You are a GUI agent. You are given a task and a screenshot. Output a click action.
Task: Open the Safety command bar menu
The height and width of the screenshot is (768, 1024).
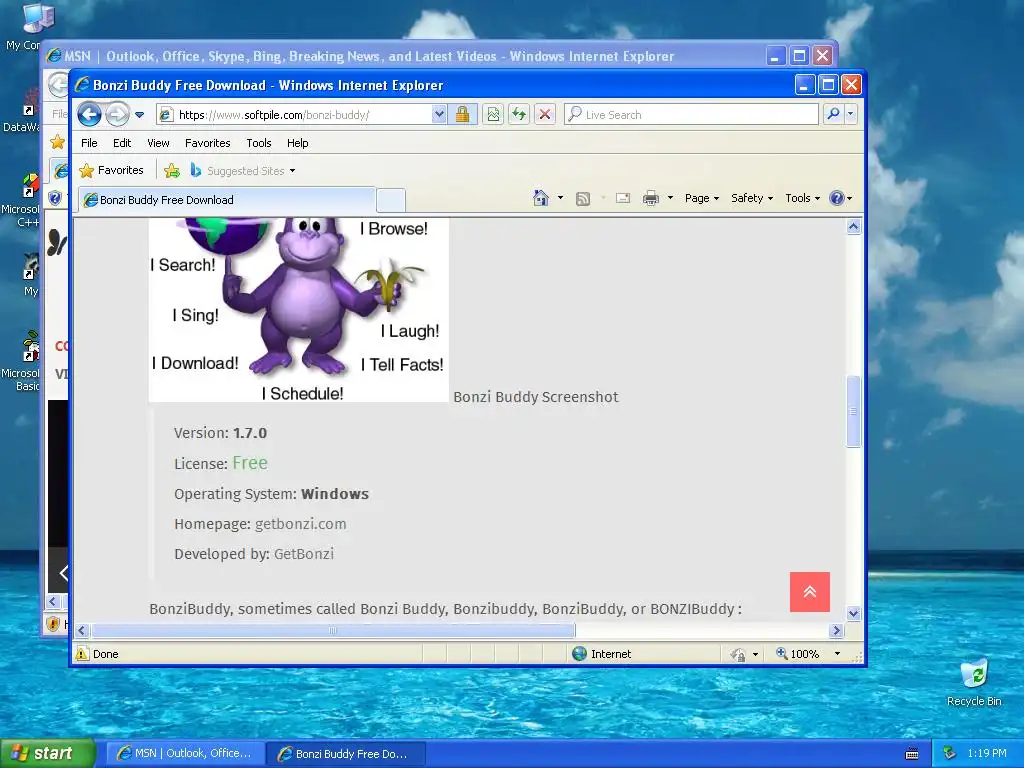pyautogui.click(x=752, y=198)
